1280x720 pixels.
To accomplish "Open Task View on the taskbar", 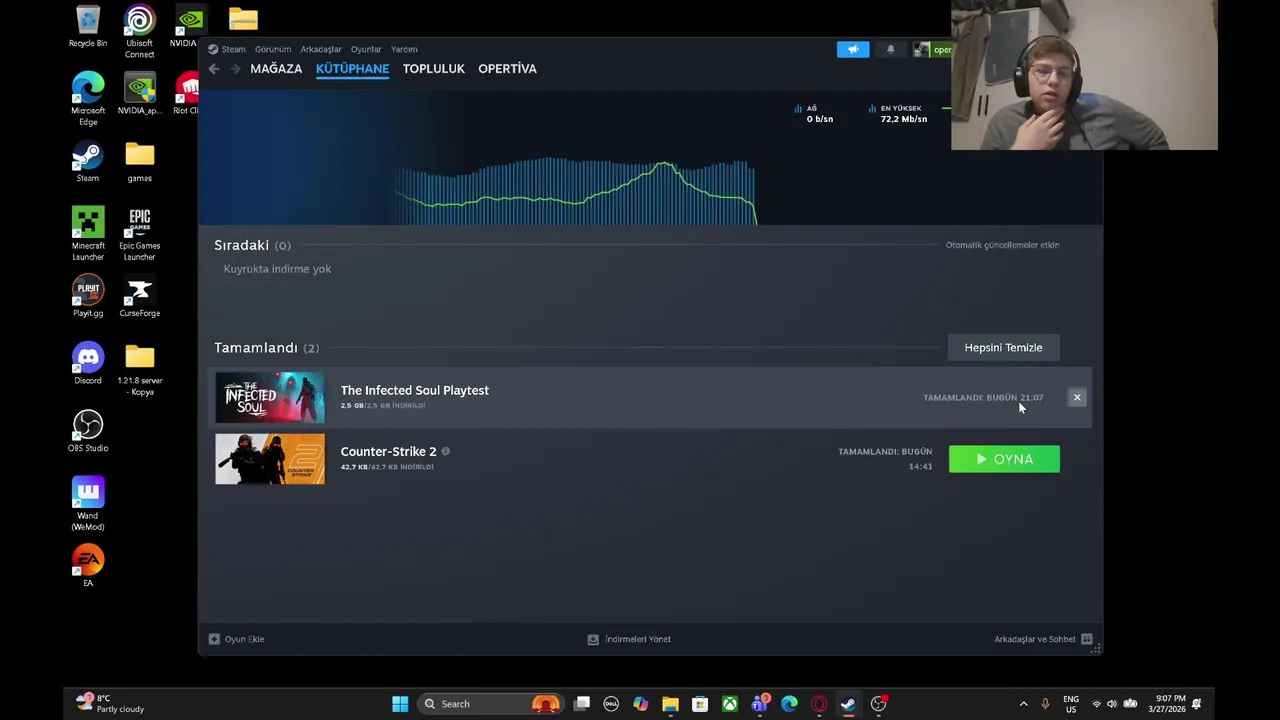I will click(582, 704).
